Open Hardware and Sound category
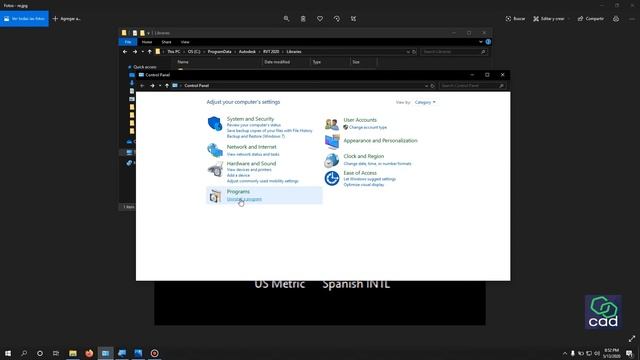Viewport: 640px width, 360px height. [251, 163]
